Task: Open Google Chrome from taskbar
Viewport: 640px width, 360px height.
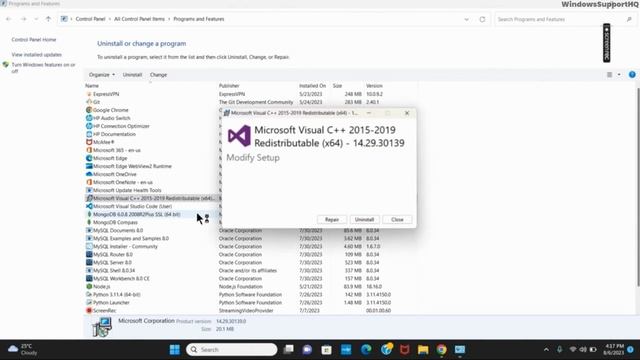Action: tap(441, 349)
